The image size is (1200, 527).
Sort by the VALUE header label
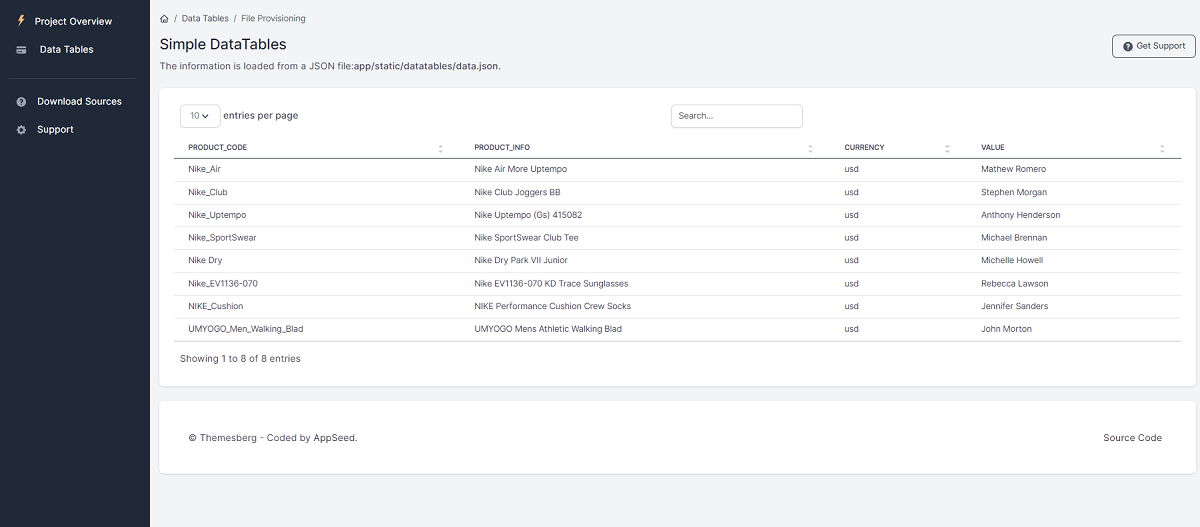point(993,148)
